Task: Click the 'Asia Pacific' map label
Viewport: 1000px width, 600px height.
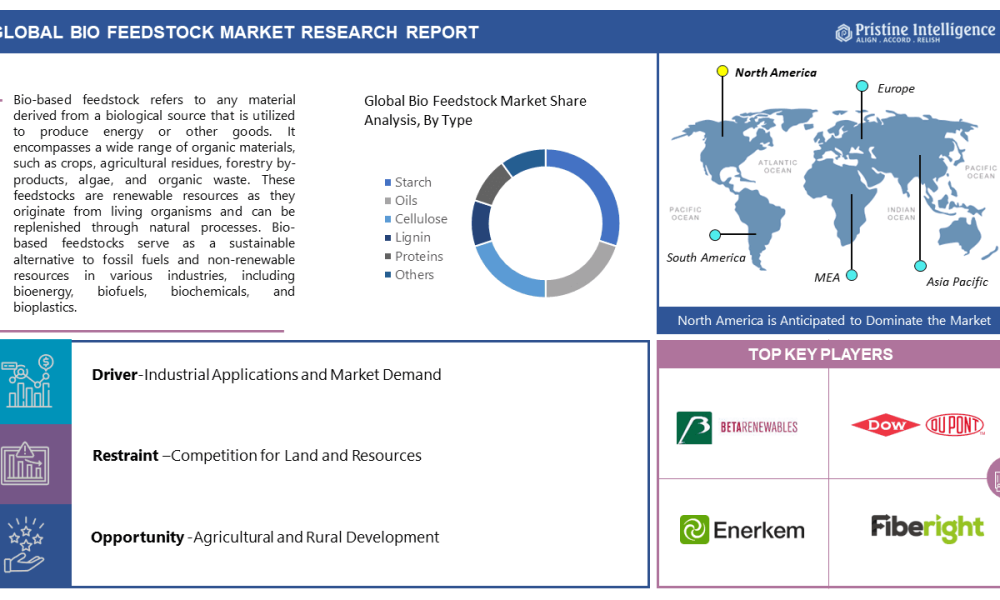Action: point(957,282)
